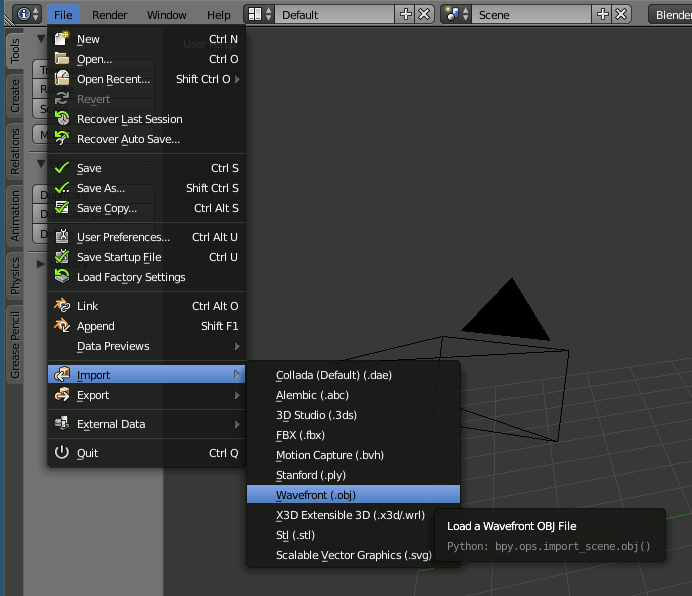
Task: Click the Export icon
Action: [x=62, y=394]
